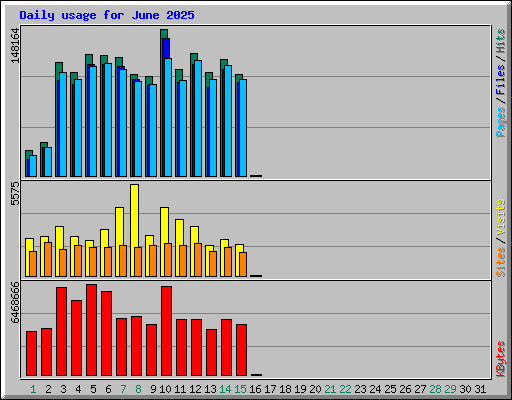The width and height of the screenshot is (512, 400).
Task: Click the middle axis value 5575
Action: 15,193
